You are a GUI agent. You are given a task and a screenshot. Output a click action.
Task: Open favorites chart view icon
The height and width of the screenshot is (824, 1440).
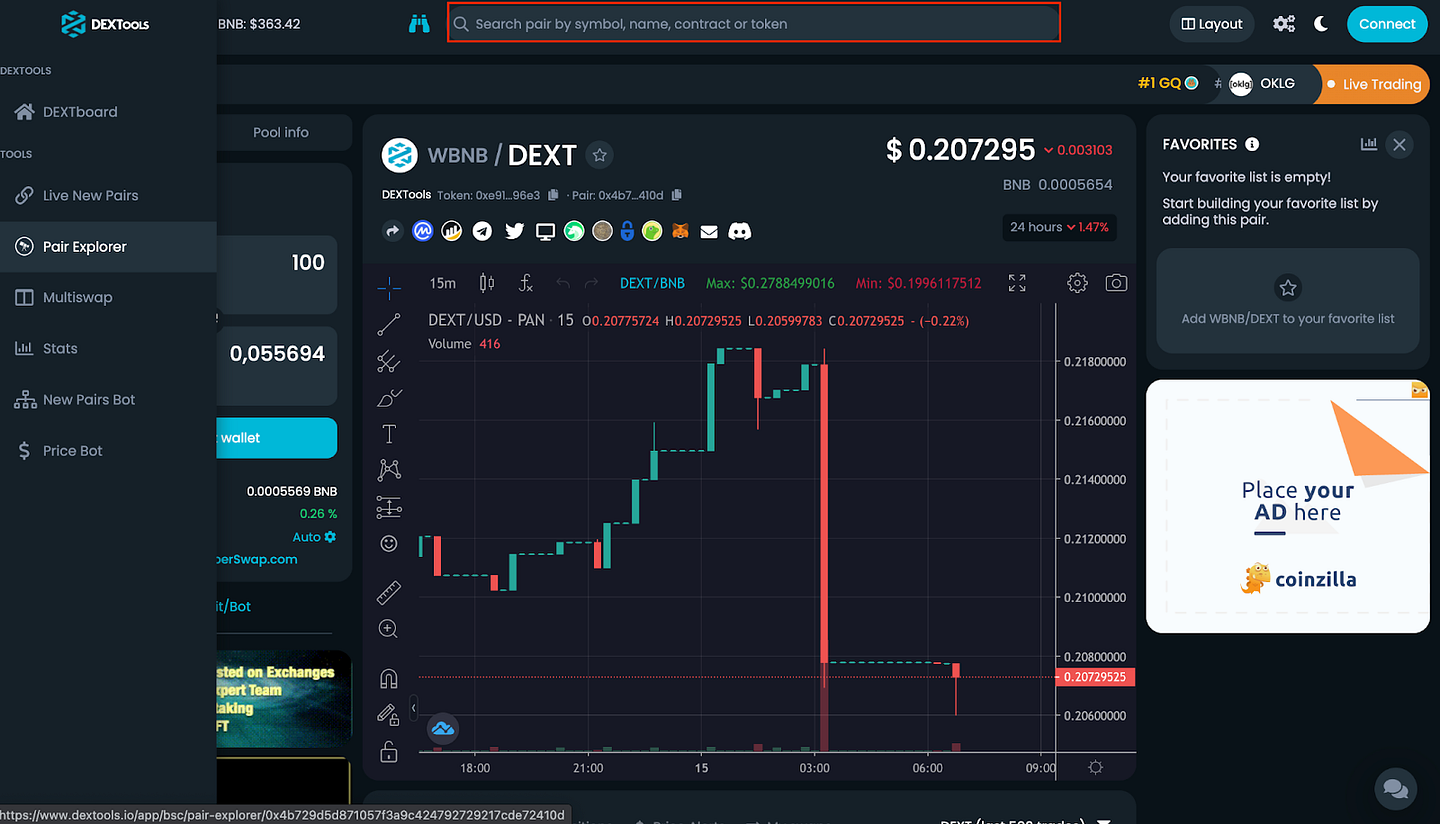pyautogui.click(x=1369, y=144)
